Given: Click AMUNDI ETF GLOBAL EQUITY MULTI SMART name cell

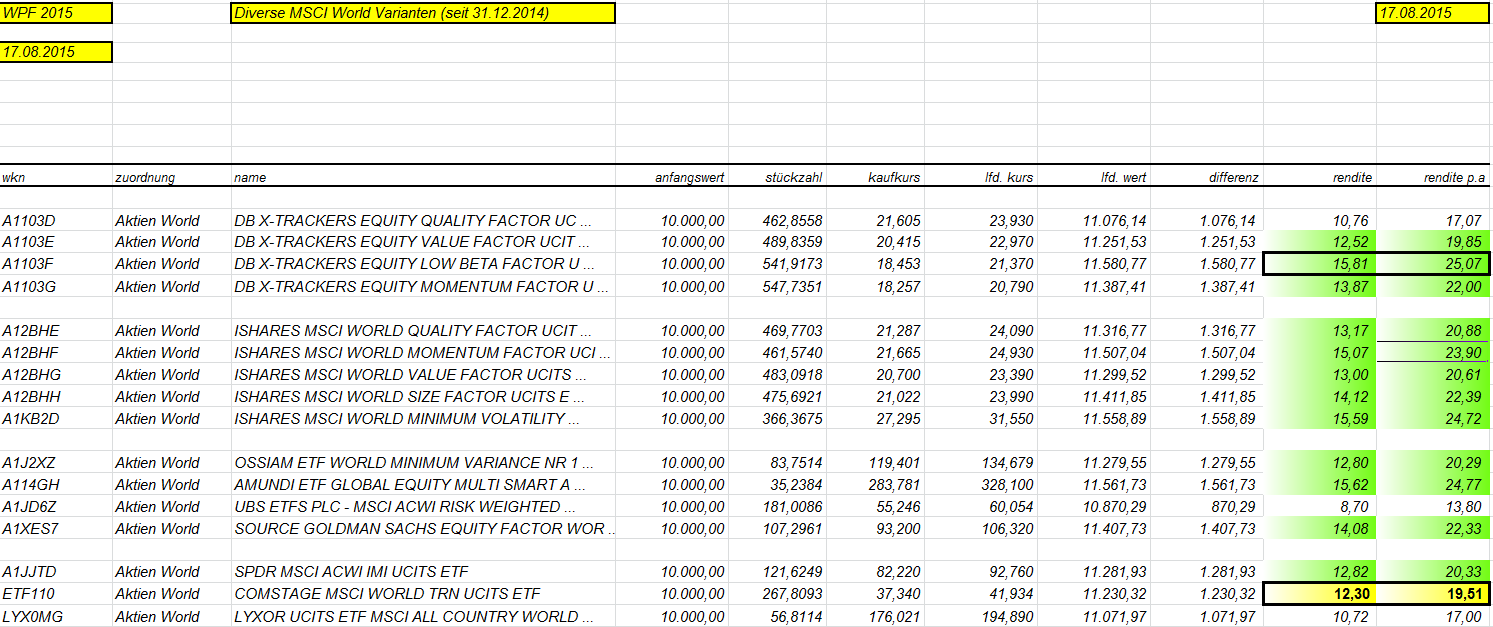Looking at the screenshot, I should tap(422, 484).
